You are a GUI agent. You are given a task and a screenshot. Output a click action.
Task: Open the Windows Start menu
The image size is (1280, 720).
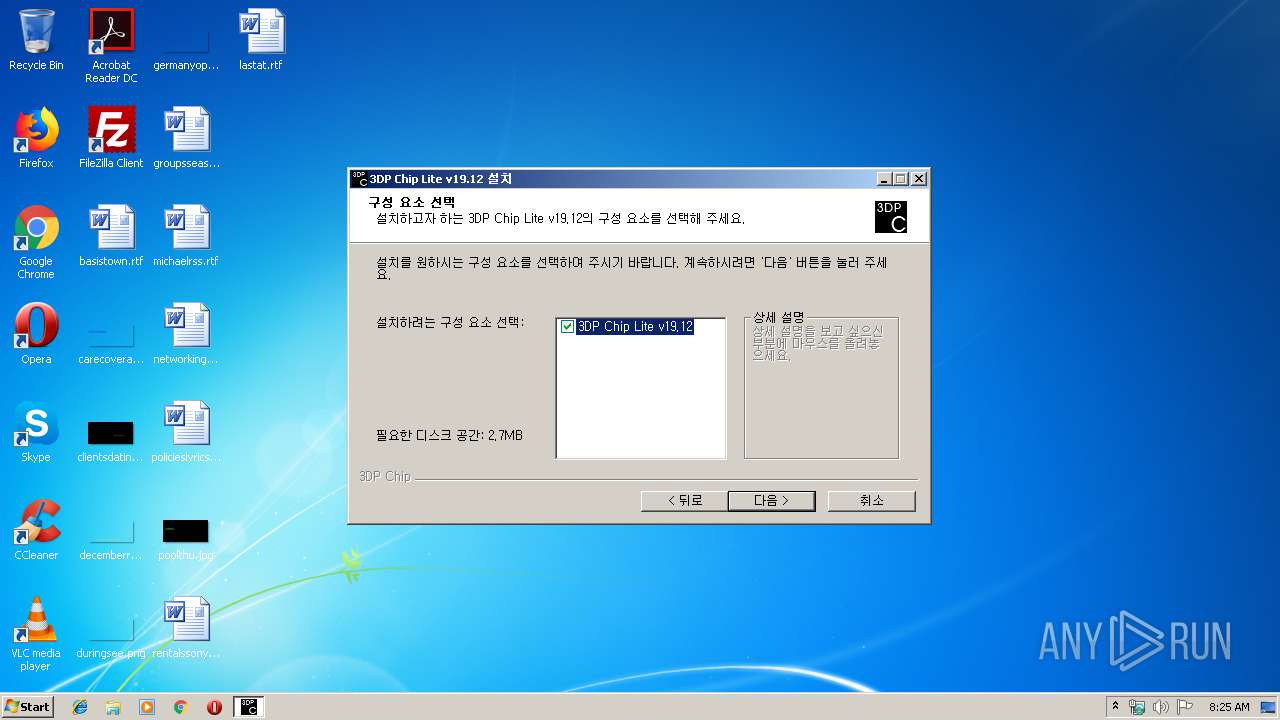(28, 706)
